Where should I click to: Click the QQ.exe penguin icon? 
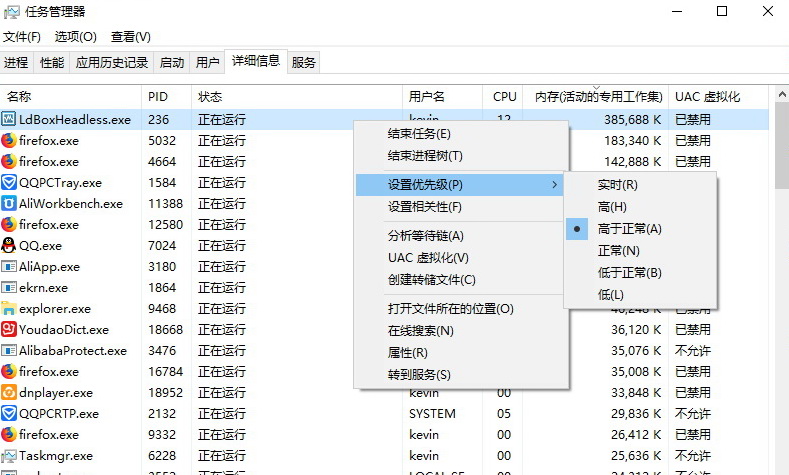click(x=9, y=246)
